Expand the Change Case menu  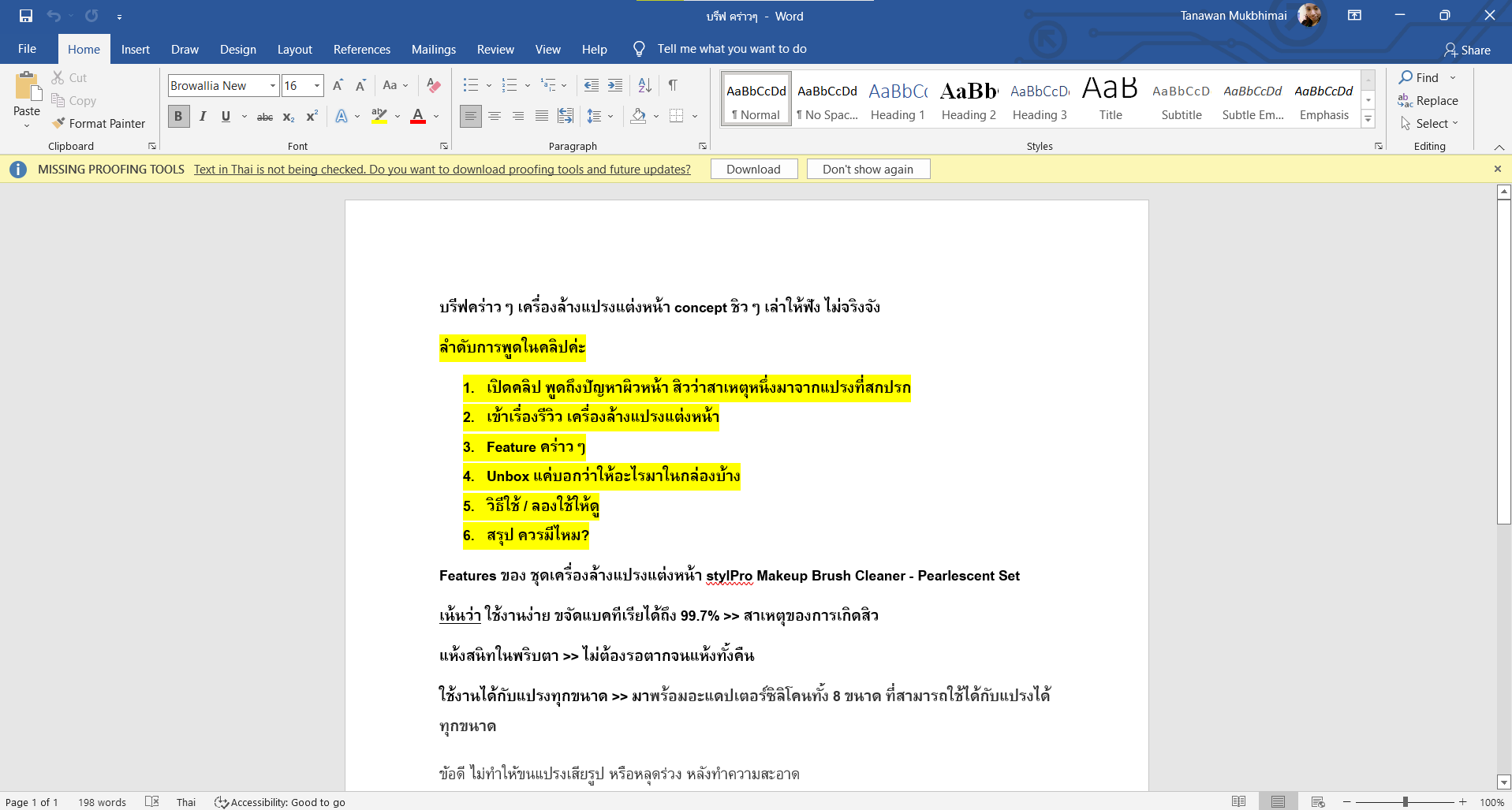(395, 85)
